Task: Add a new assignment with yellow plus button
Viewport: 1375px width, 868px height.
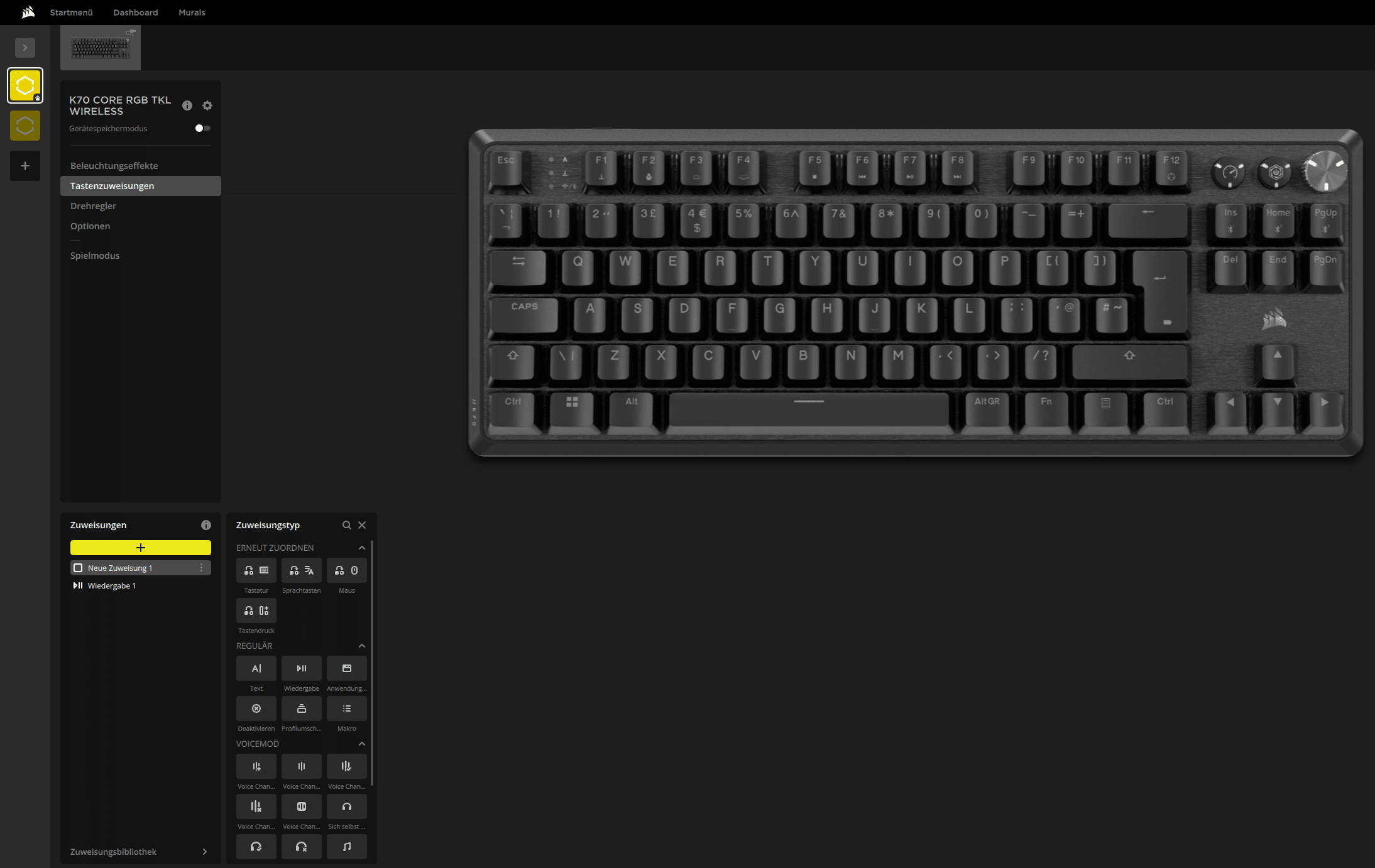Action: [141, 548]
